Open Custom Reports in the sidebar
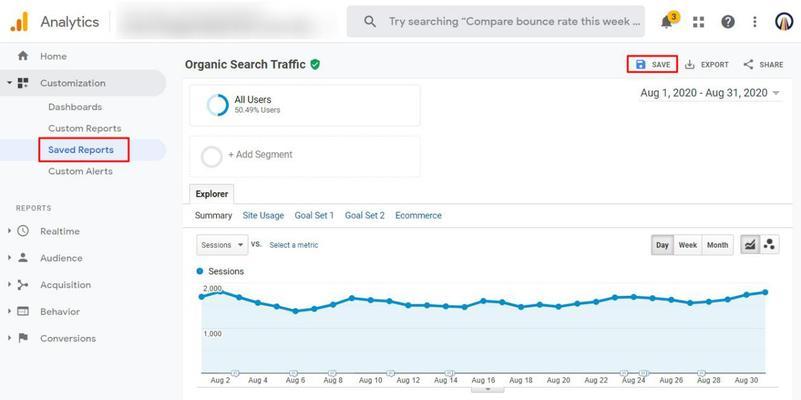The image size is (801, 400). [85, 128]
